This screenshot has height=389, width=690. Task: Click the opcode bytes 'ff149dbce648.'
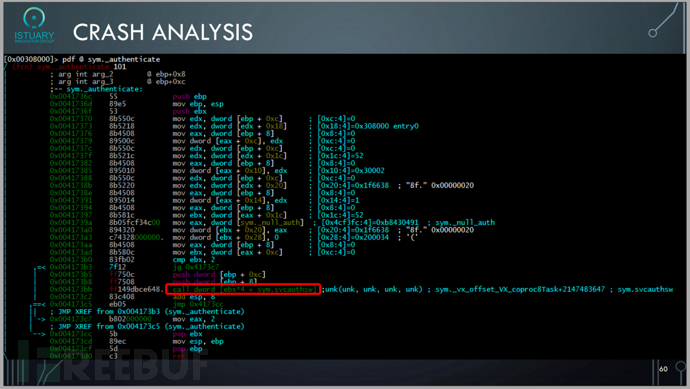coord(136,289)
